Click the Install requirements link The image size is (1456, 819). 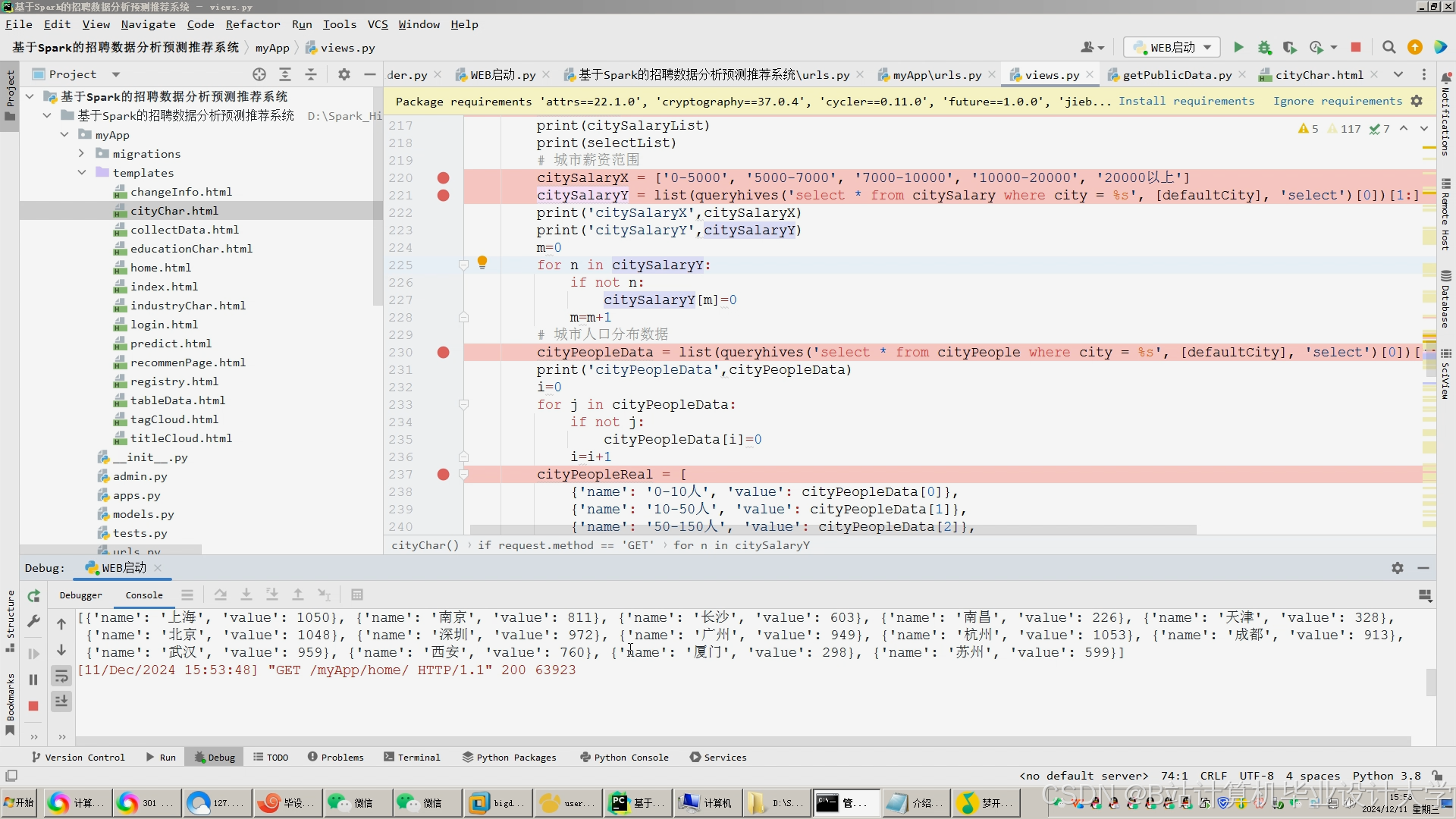(1187, 101)
